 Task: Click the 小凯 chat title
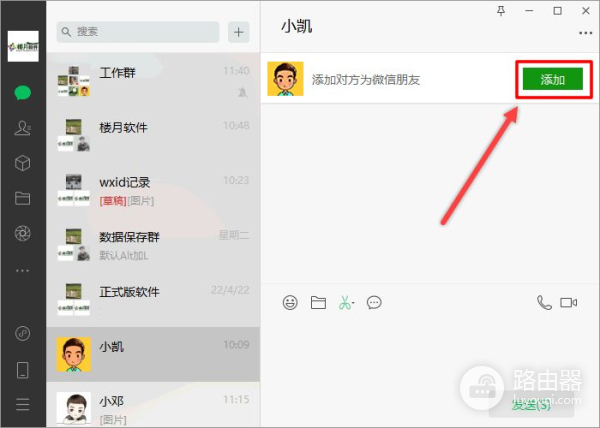297,26
